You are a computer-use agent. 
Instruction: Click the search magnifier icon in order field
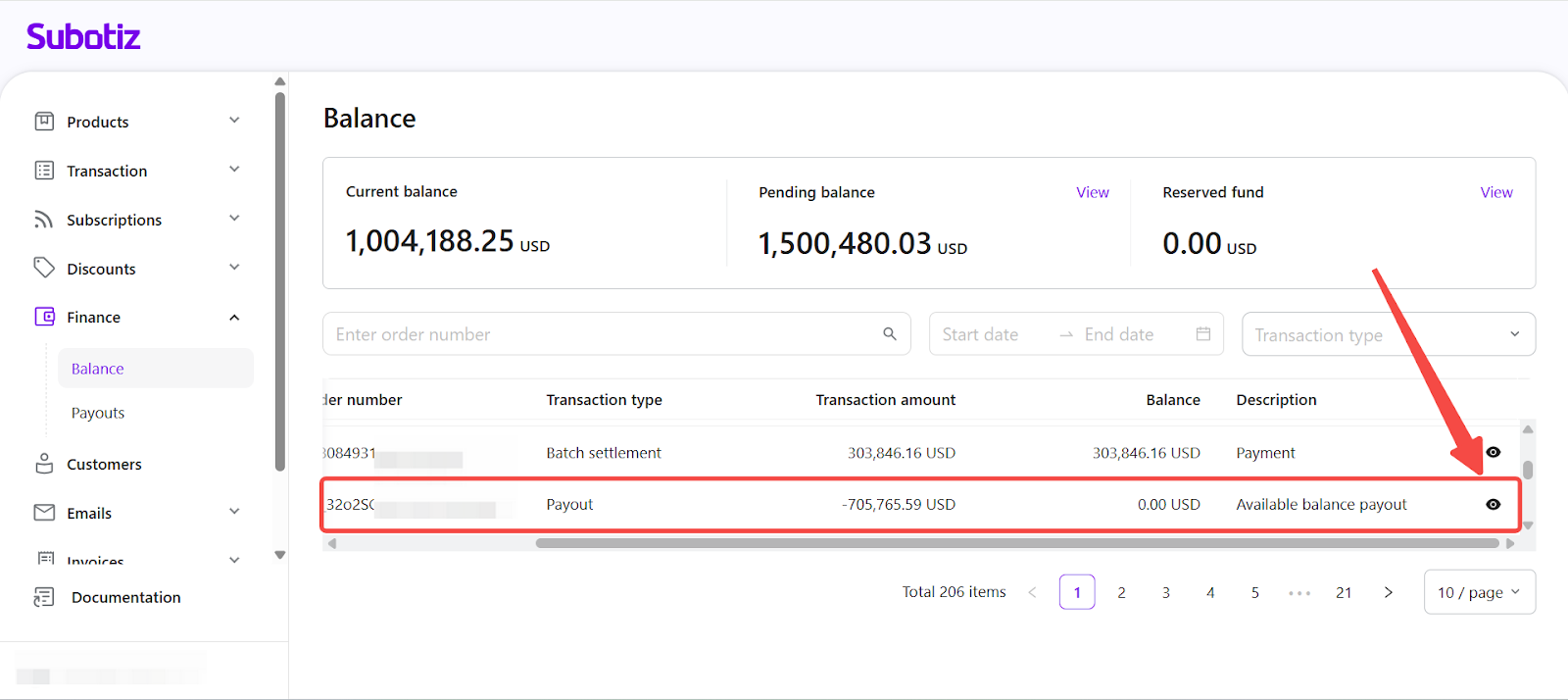point(890,334)
